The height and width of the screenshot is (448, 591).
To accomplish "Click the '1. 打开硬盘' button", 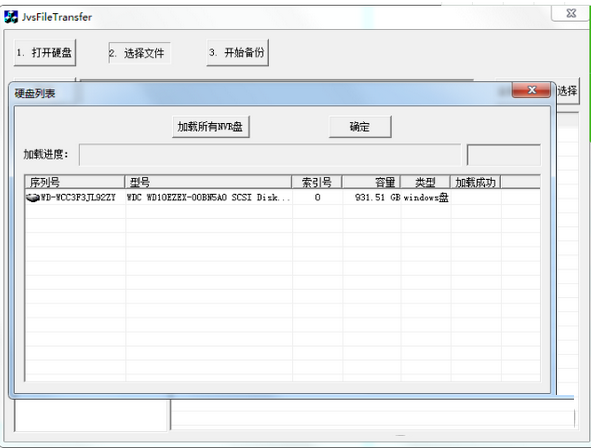I will coord(44,53).
